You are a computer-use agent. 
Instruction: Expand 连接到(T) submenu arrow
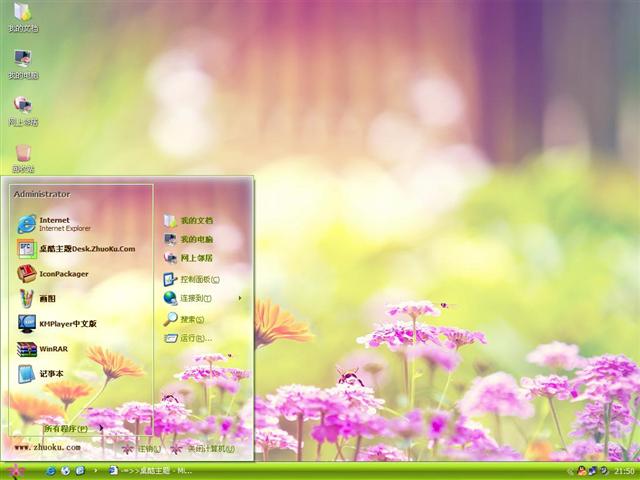240,298
